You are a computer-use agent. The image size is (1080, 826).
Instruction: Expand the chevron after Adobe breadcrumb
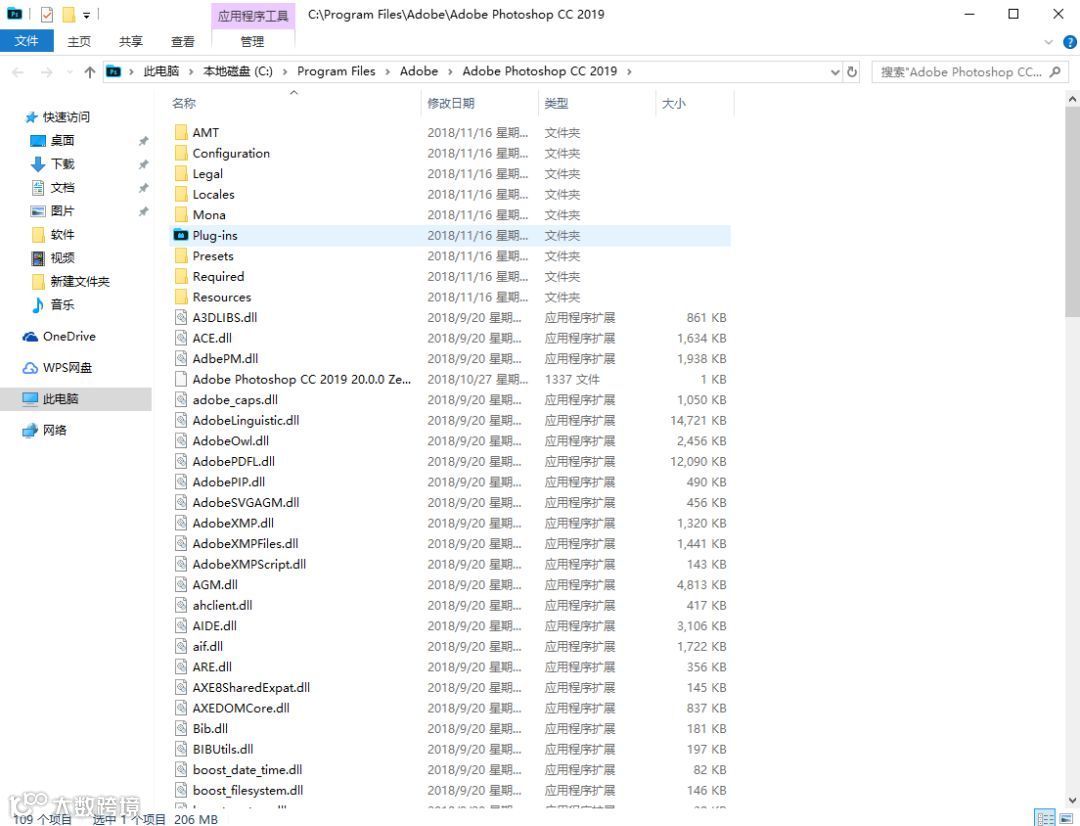(x=450, y=72)
